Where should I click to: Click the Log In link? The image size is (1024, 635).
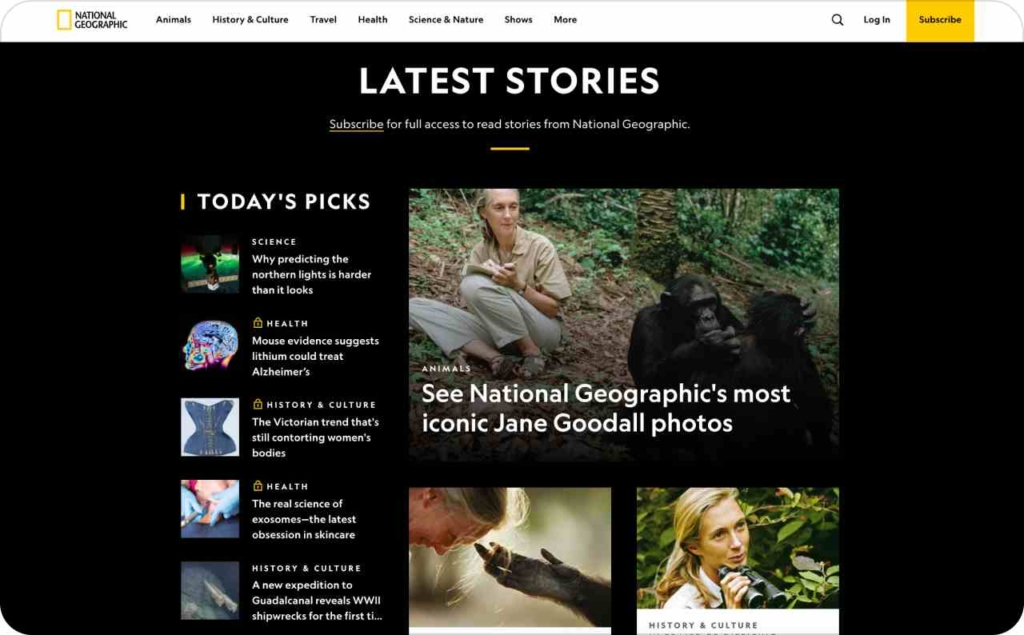point(876,20)
